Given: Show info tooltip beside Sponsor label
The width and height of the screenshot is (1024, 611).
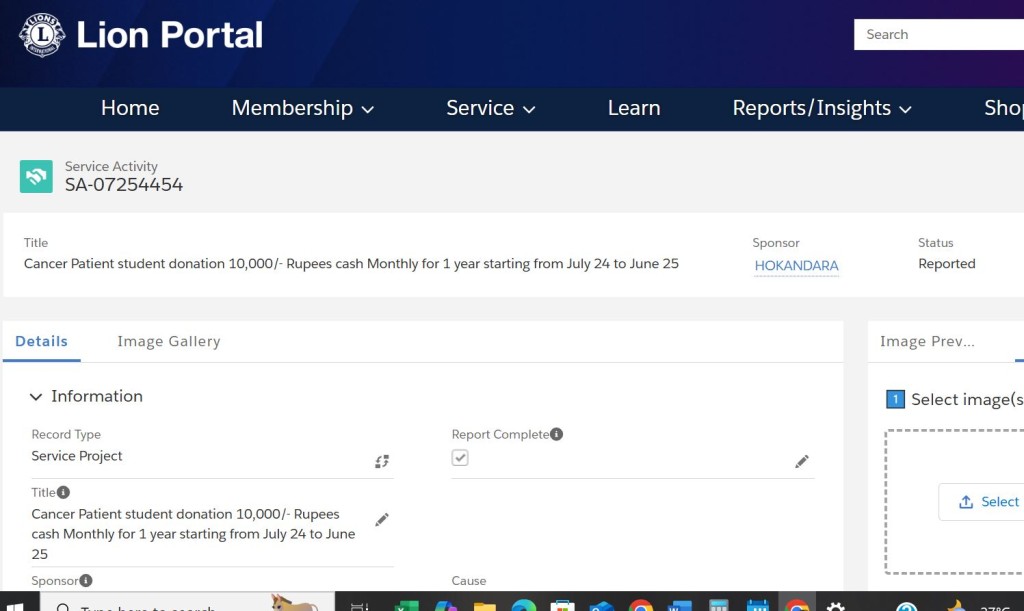Looking at the screenshot, I should point(86,580).
